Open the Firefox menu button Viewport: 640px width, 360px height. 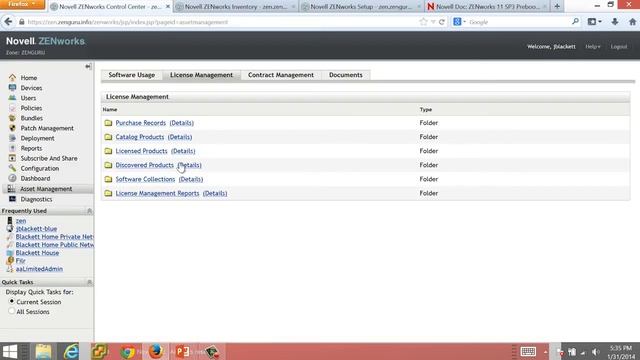pyautogui.click(x=23, y=4)
